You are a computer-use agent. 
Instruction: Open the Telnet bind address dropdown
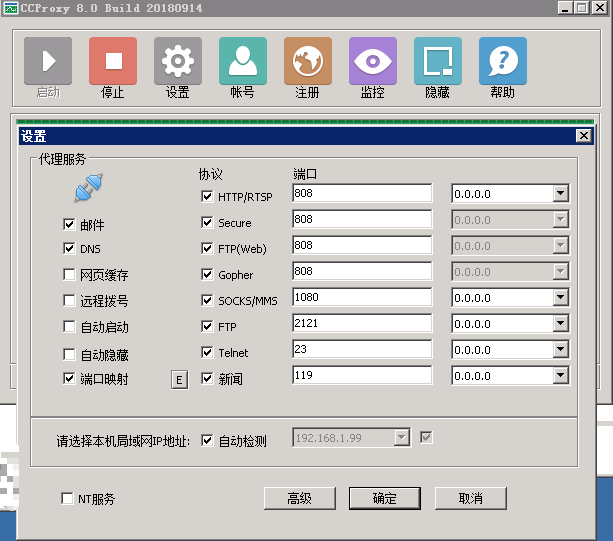tap(561, 349)
